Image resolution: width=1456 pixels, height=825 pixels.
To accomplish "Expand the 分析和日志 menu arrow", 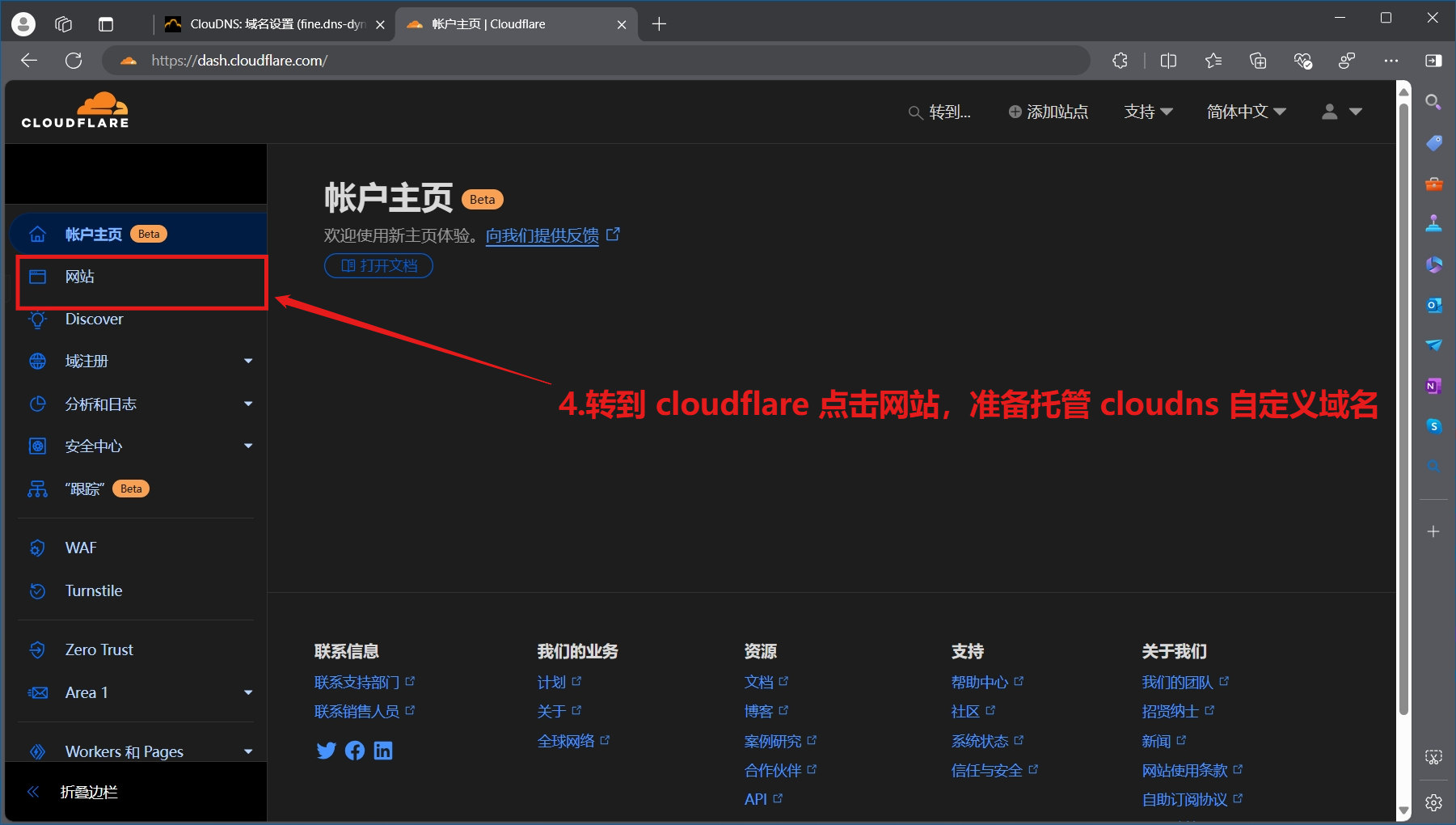I will [248, 404].
